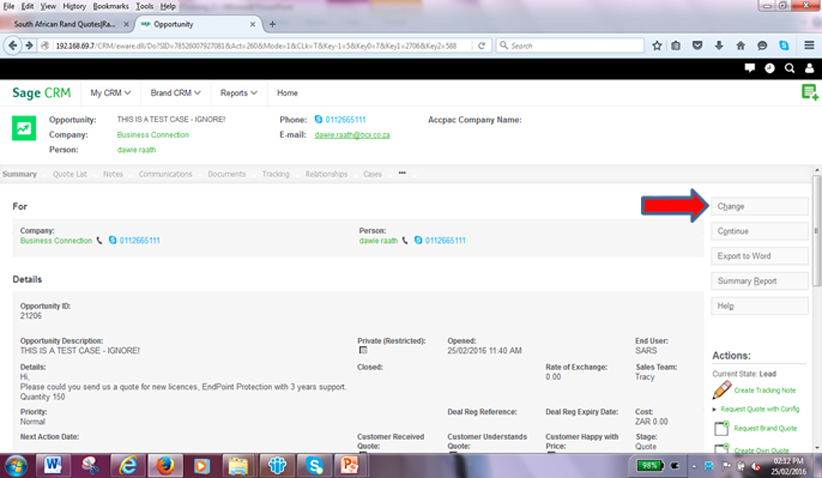Open the Sage CRM notifications chat icon
Screen dimensions: 822x478
[750, 68]
